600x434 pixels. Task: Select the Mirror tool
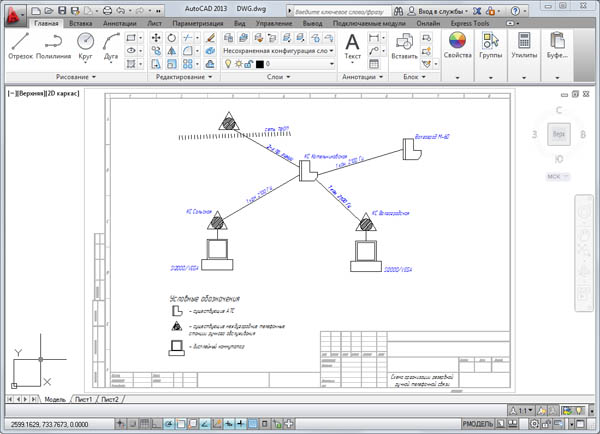tap(171, 51)
